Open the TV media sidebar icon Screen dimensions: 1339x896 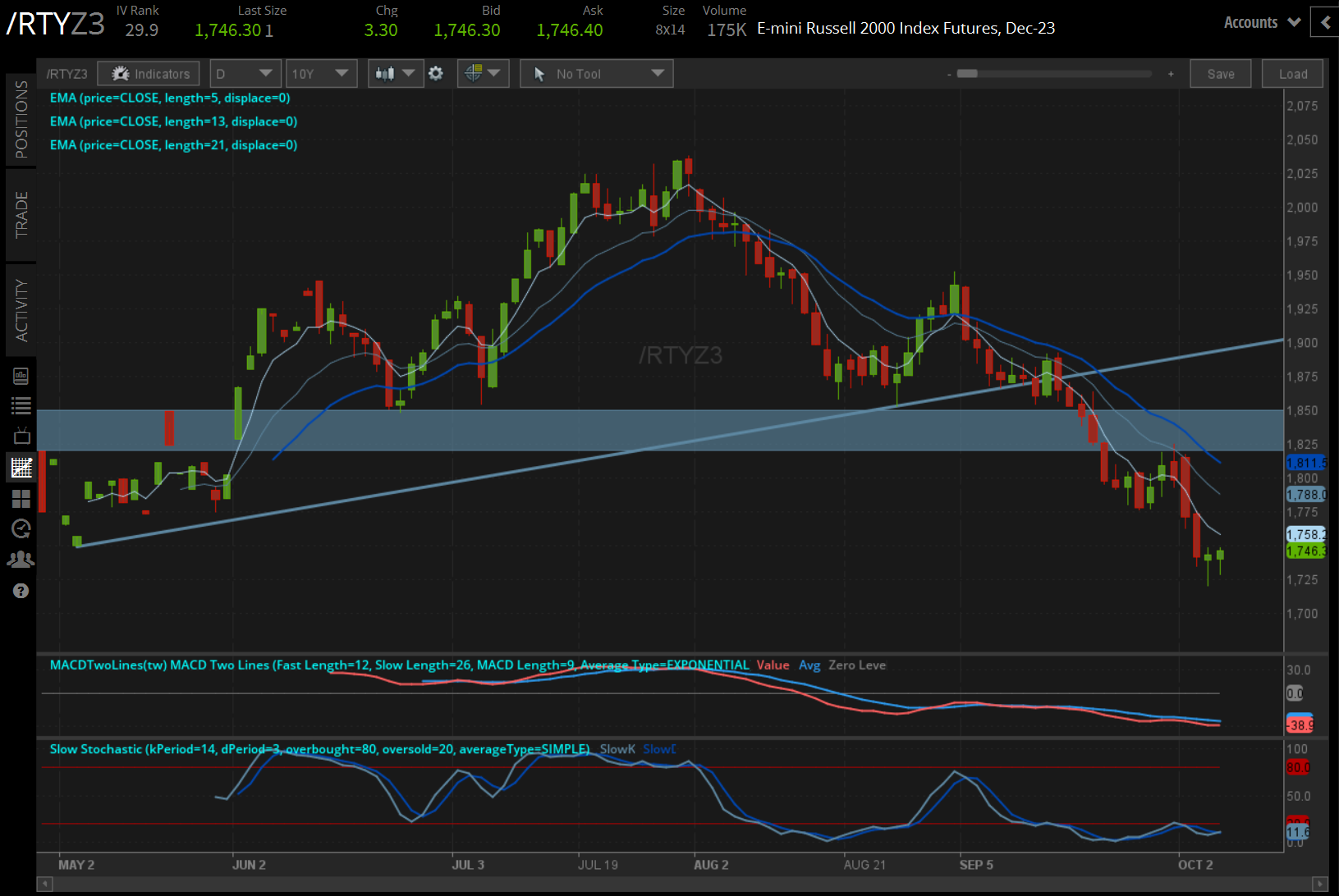pos(21,436)
